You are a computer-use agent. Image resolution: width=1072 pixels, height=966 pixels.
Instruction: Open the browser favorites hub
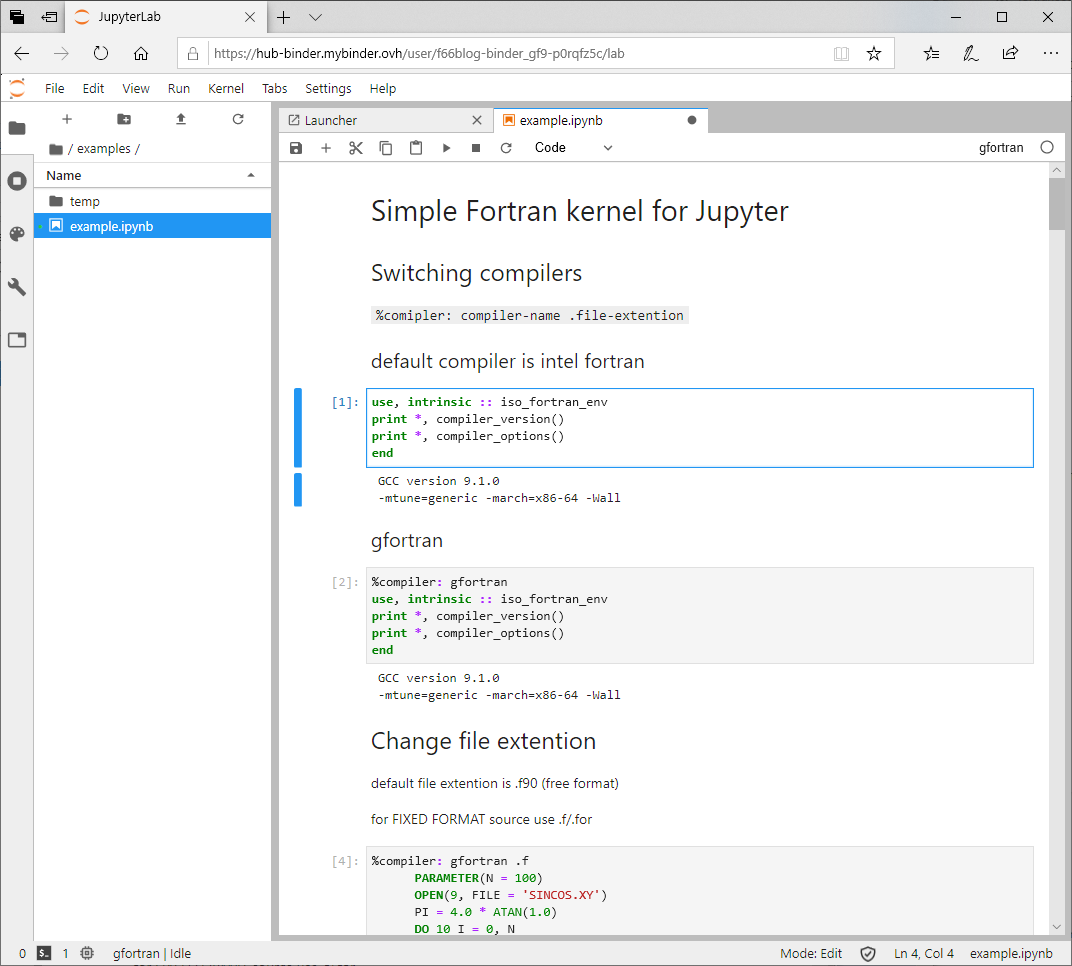click(x=931, y=53)
